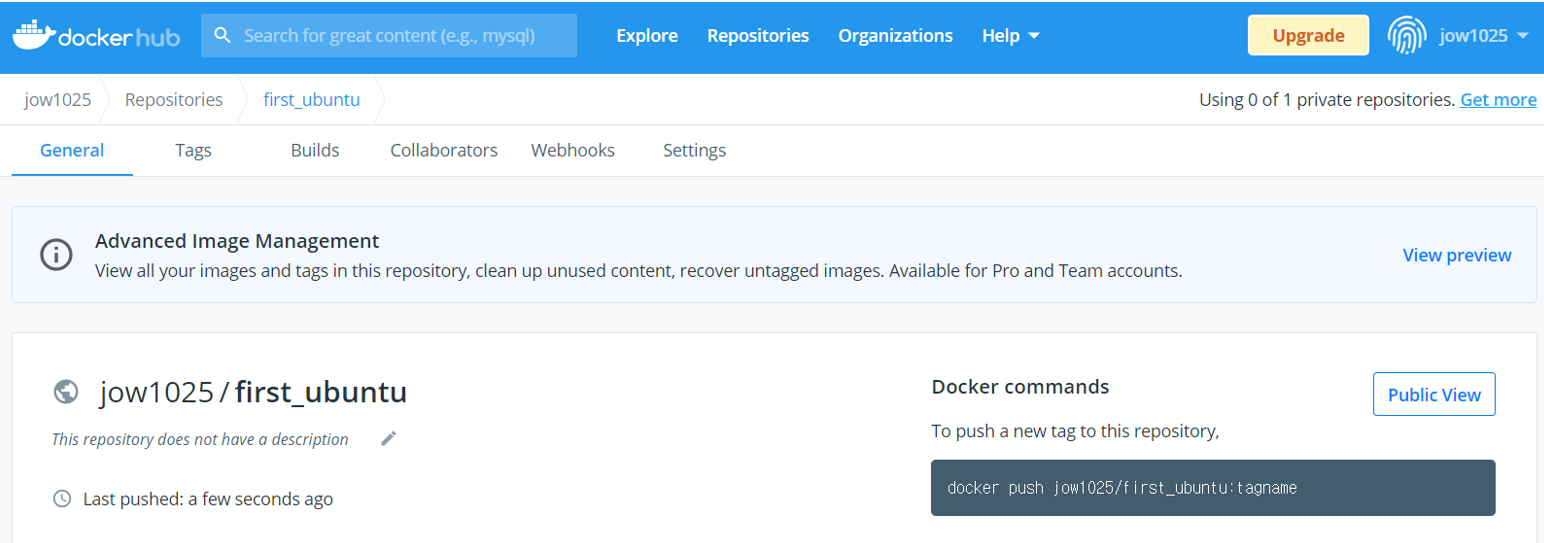Click the Public View button
The height and width of the screenshot is (543, 1544).
(x=1434, y=394)
